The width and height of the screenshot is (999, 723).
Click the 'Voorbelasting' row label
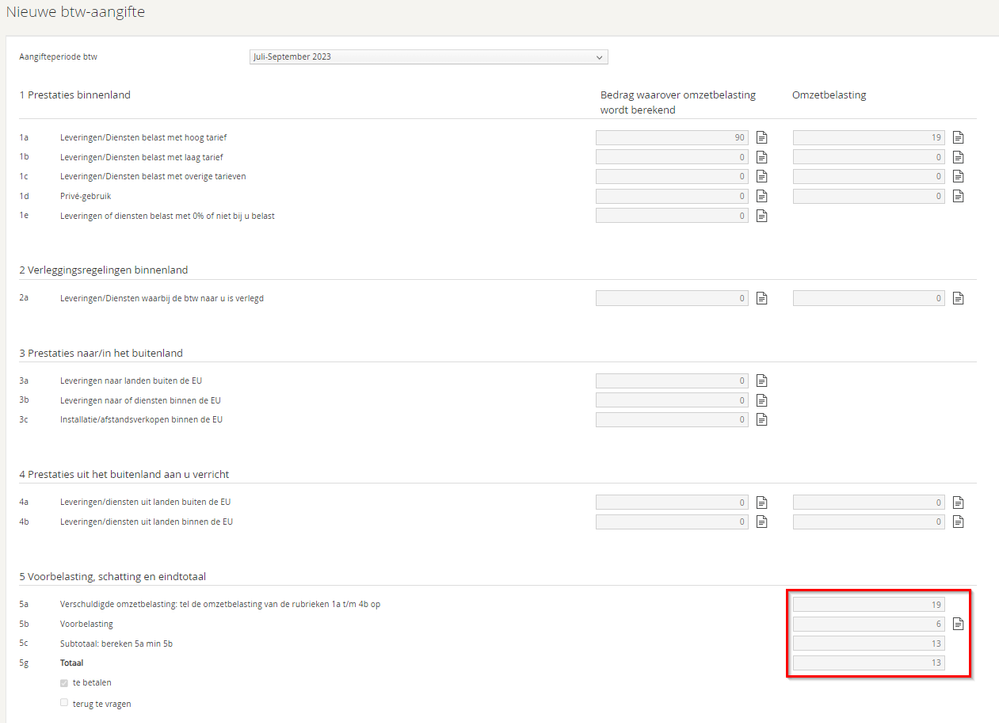coord(87,624)
